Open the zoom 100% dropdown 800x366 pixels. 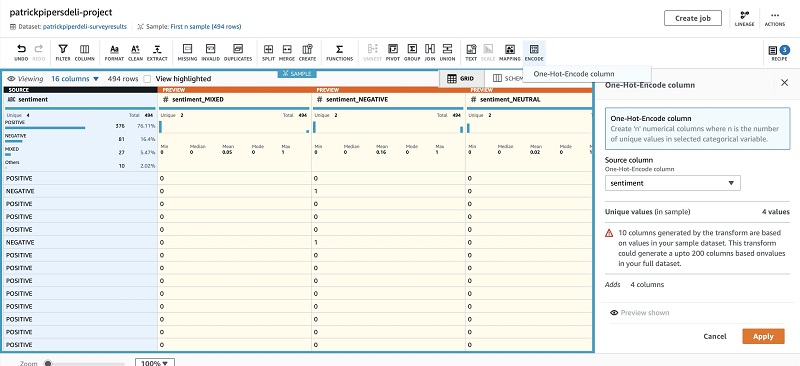(155, 363)
